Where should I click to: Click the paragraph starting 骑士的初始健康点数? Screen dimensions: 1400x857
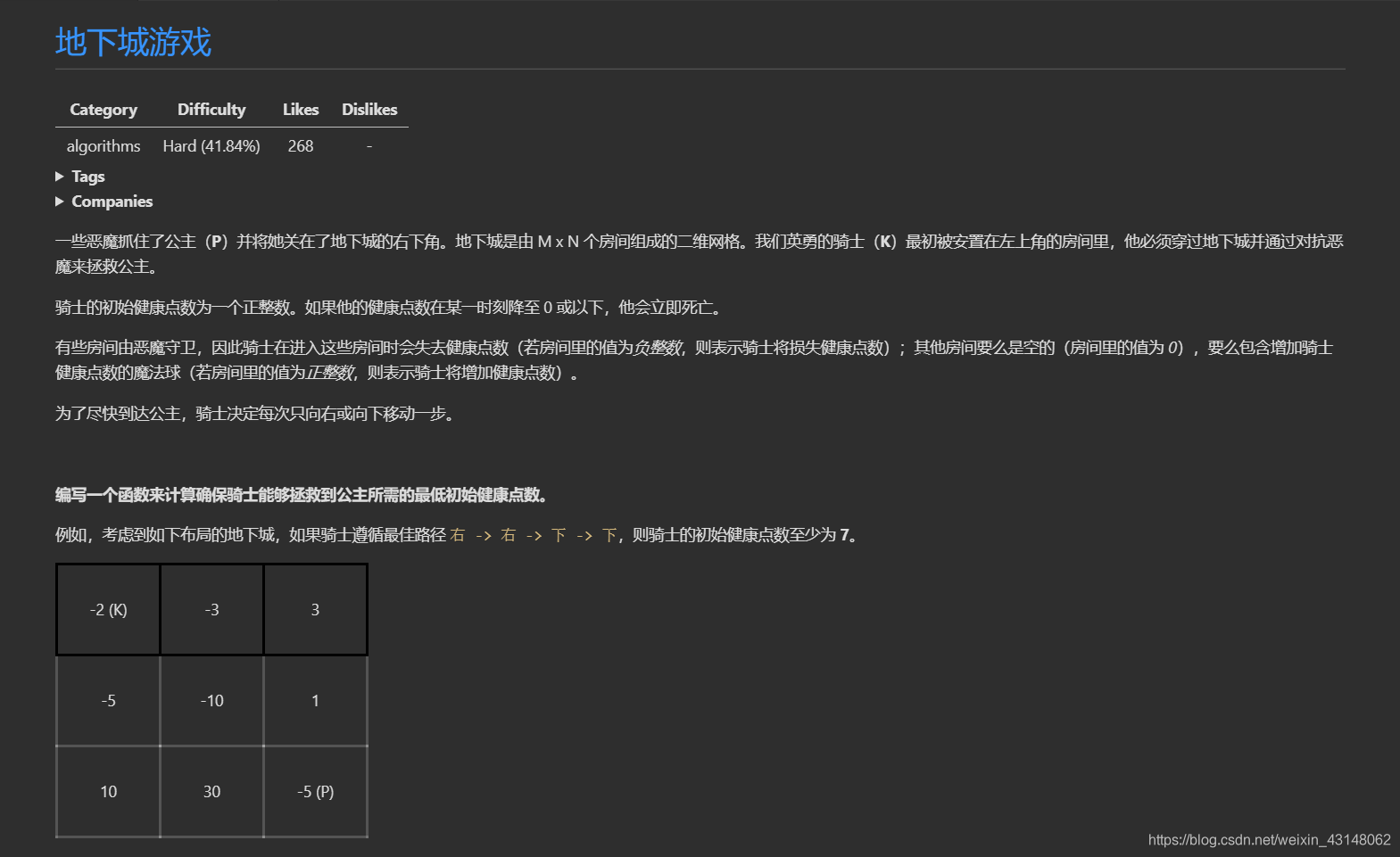[390, 308]
